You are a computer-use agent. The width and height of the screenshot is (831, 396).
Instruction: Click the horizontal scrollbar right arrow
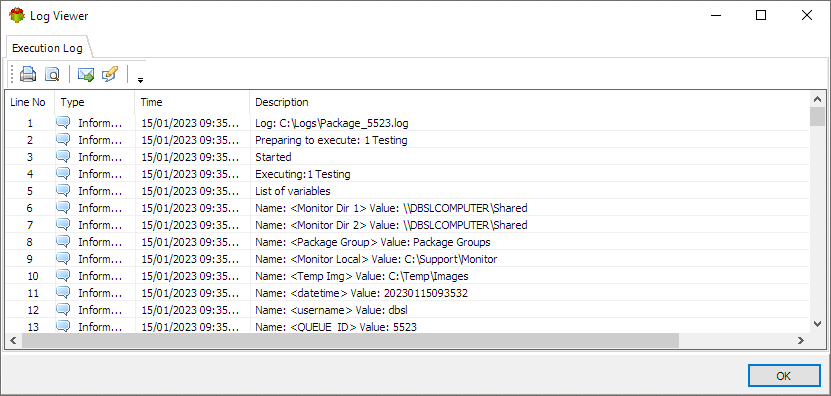(801, 340)
